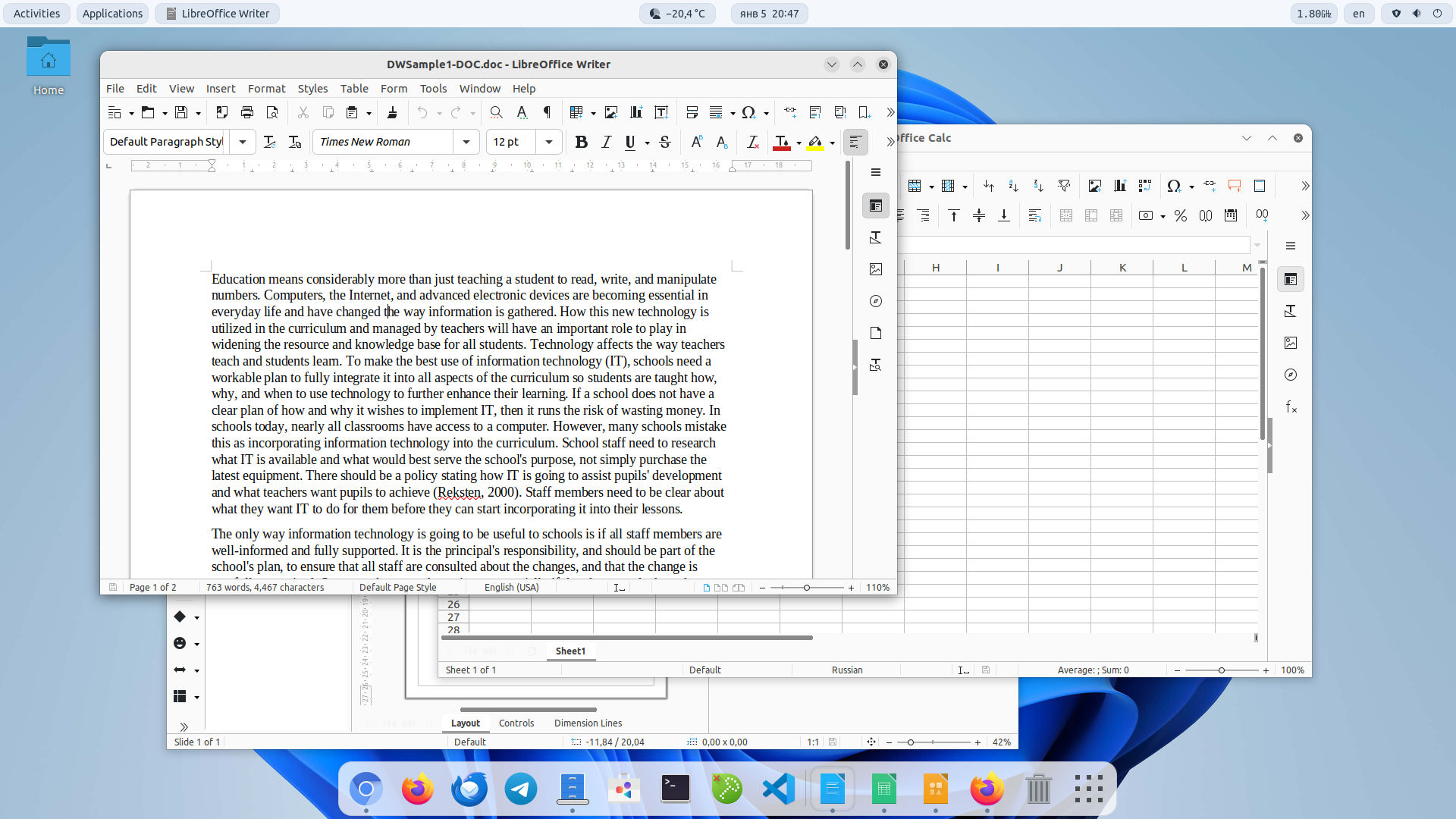
Task: Enable strikethrough formatting
Action: 665,142
